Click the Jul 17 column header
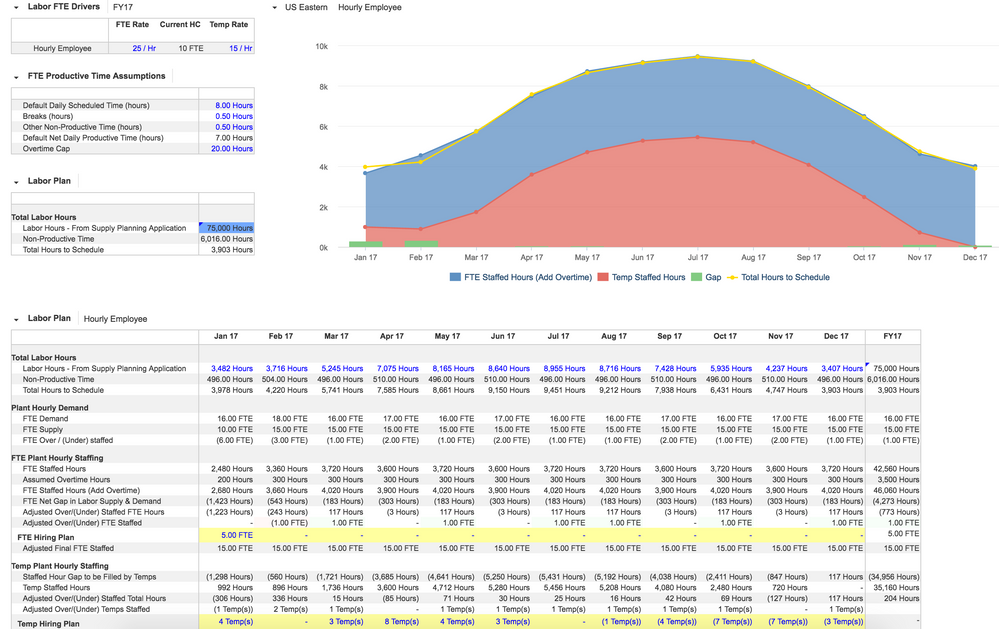The width and height of the screenshot is (999, 629). (x=559, y=336)
